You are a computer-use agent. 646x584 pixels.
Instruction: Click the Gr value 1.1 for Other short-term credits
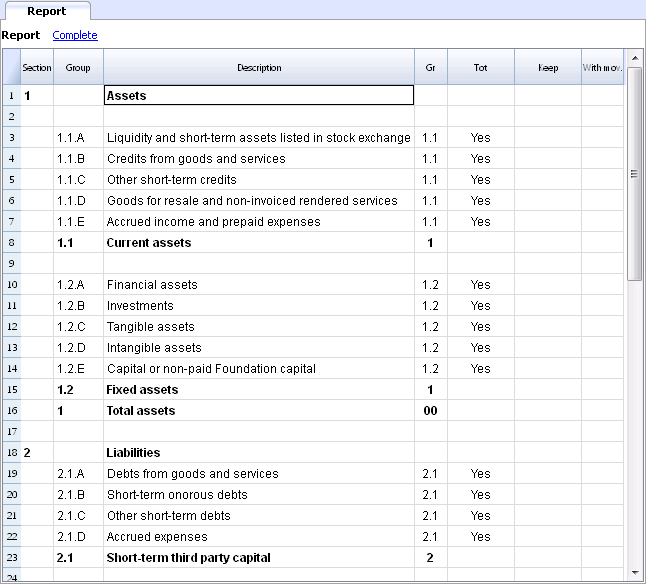(x=431, y=180)
